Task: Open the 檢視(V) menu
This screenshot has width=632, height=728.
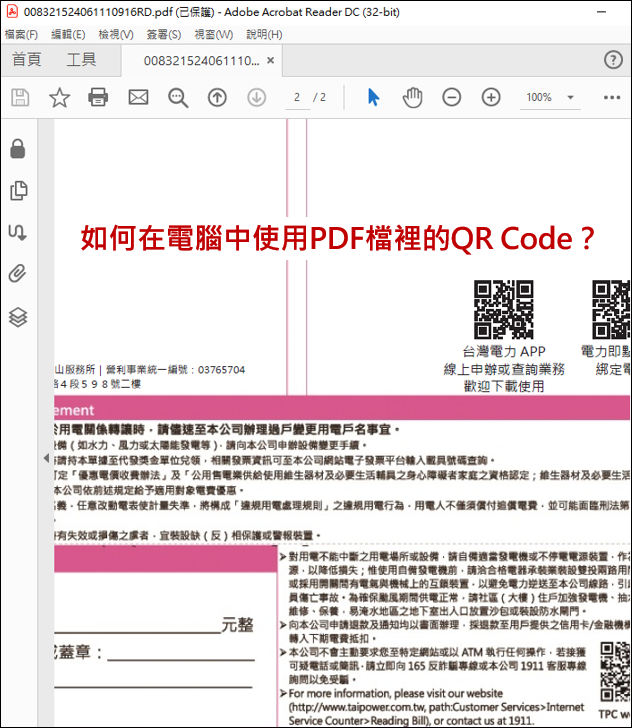Action: pyautogui.click(x=116, y=34)
